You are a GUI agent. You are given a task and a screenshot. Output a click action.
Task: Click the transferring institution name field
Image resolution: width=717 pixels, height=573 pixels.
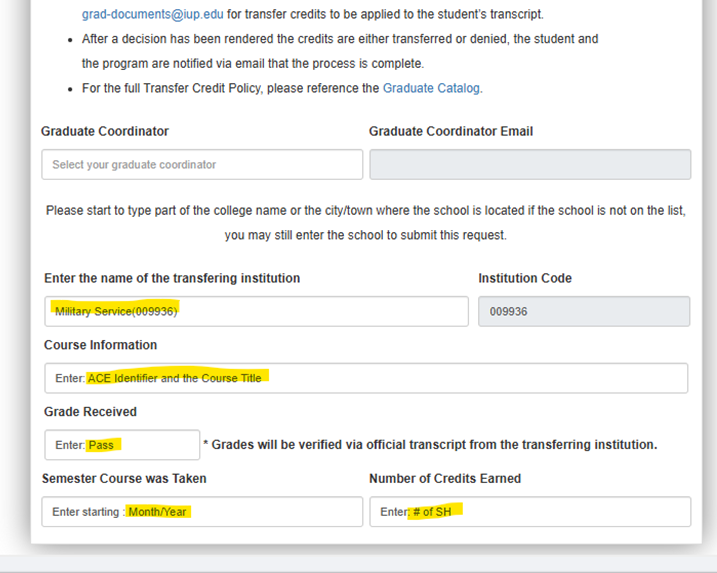[257, 311]
